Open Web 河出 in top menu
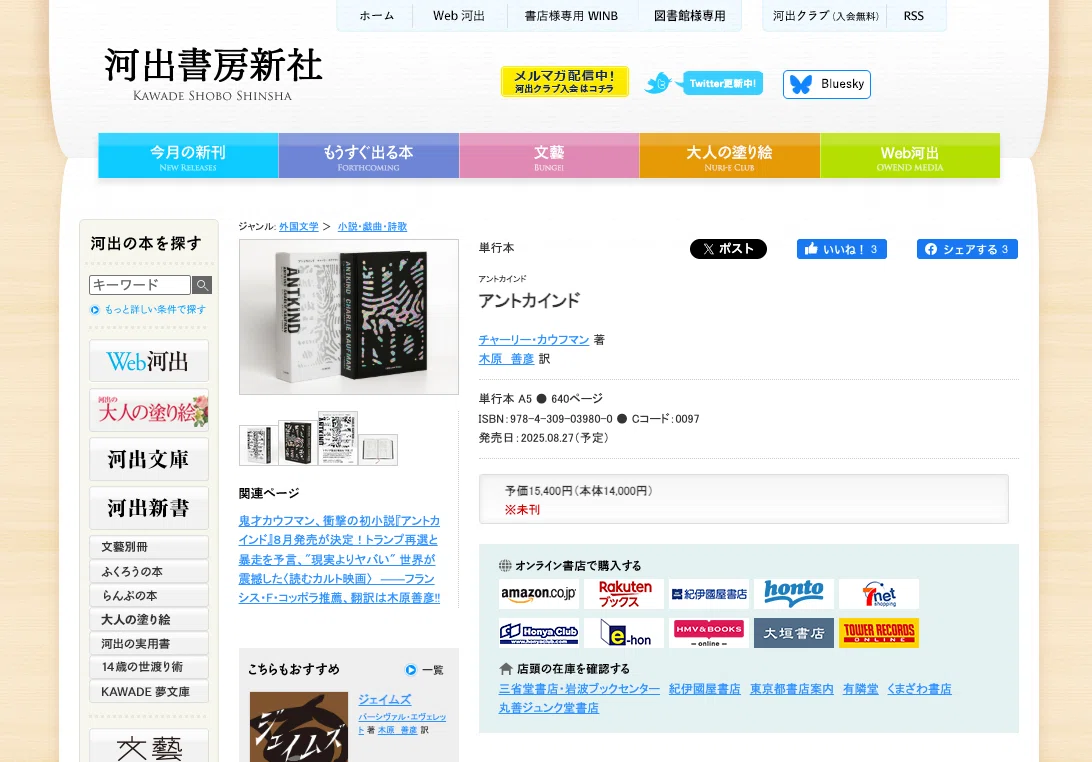Viewport: 1092px width, 762px height. (x=459, y=15)
